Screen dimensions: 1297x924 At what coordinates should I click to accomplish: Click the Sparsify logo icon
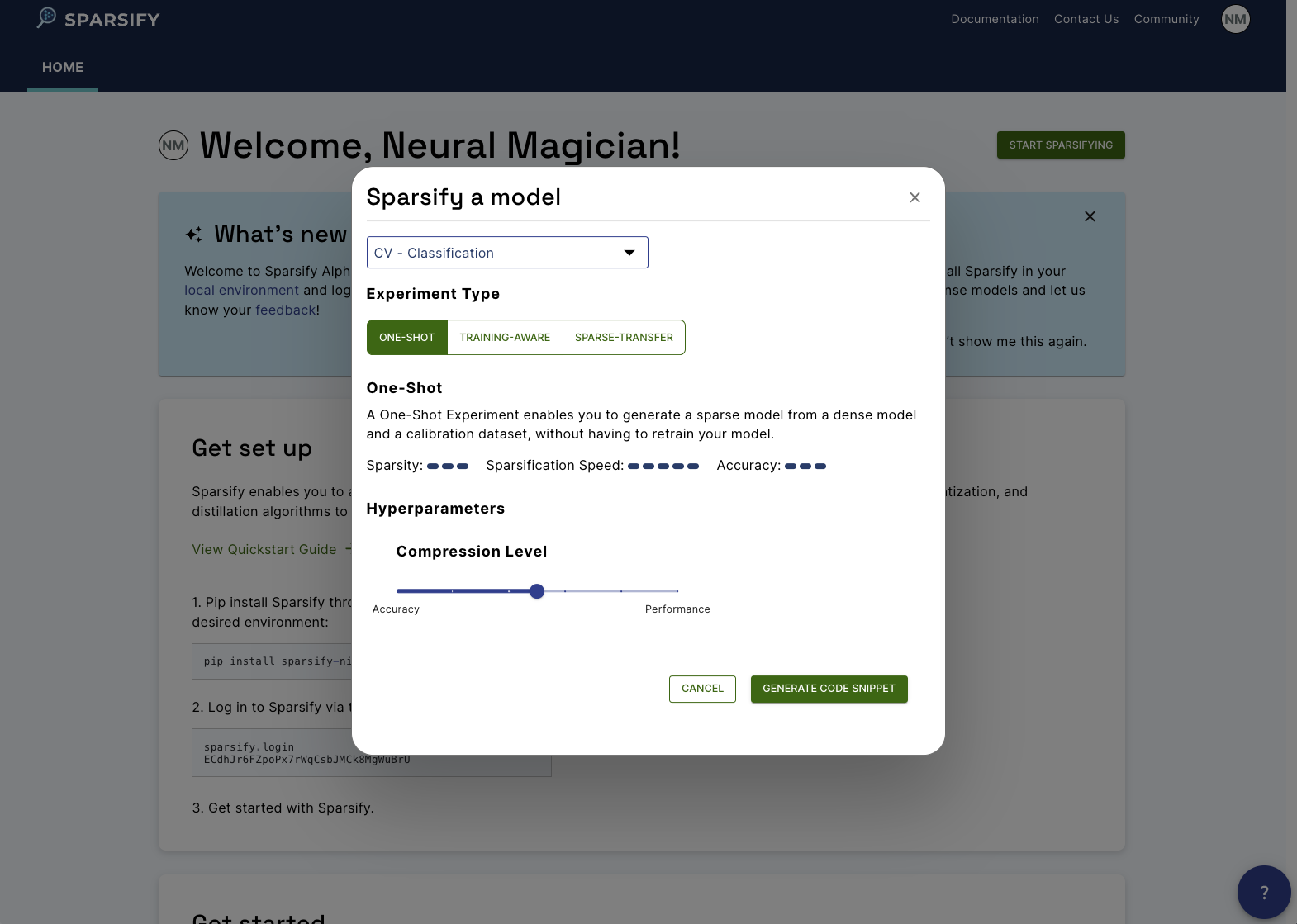pyautogui.click(x=46, y=17)
